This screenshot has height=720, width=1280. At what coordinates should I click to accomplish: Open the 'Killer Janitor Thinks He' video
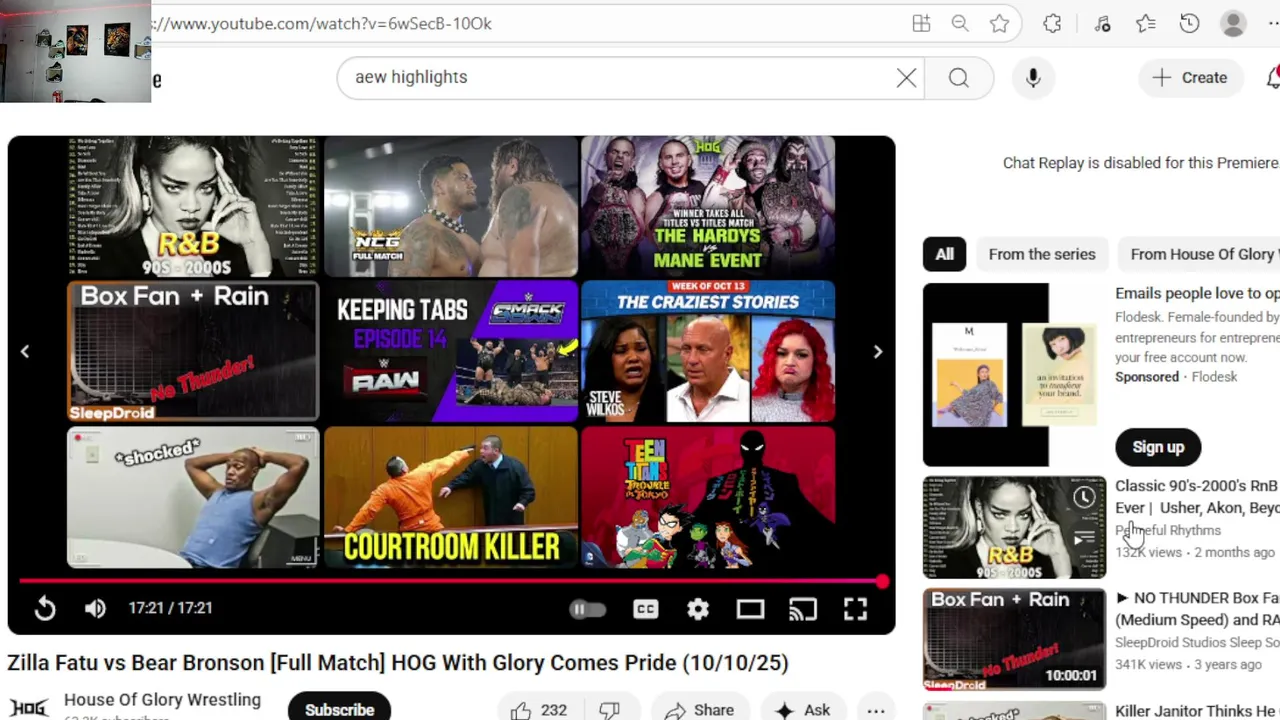click(1197, 711)
